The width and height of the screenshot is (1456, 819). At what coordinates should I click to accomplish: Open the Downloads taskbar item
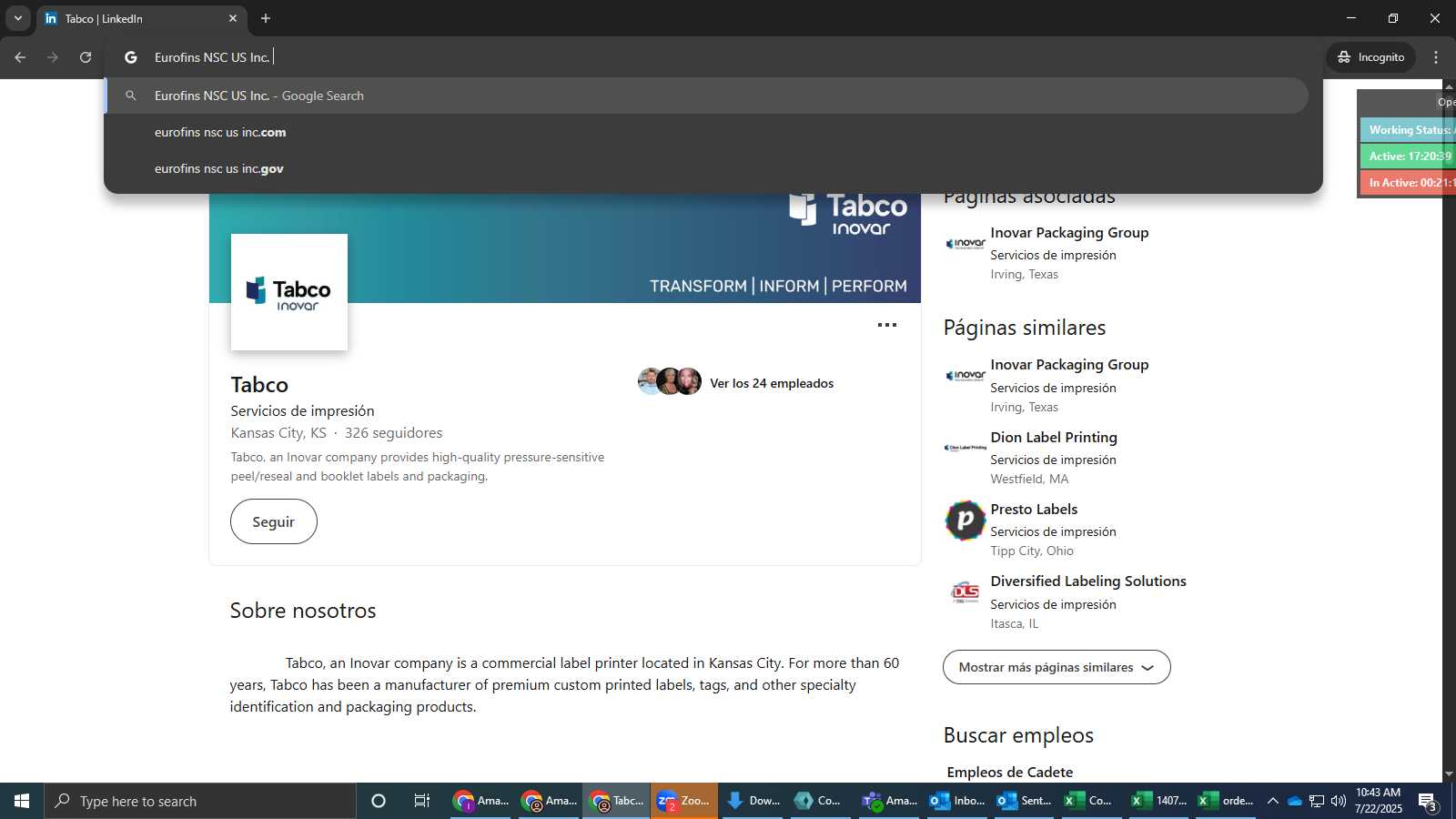tap(753, 801)
